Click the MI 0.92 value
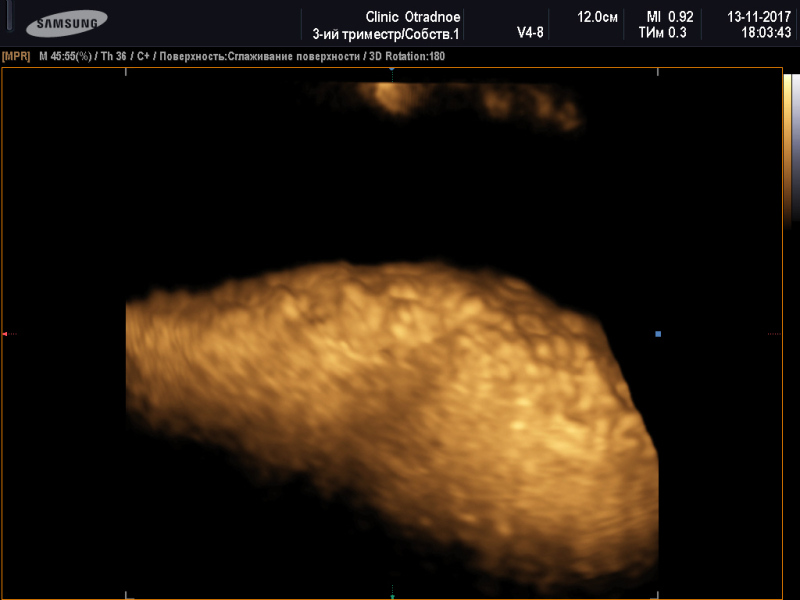This screenshot has height=600, width=800. pyautogui.click(x=670, y=17)
